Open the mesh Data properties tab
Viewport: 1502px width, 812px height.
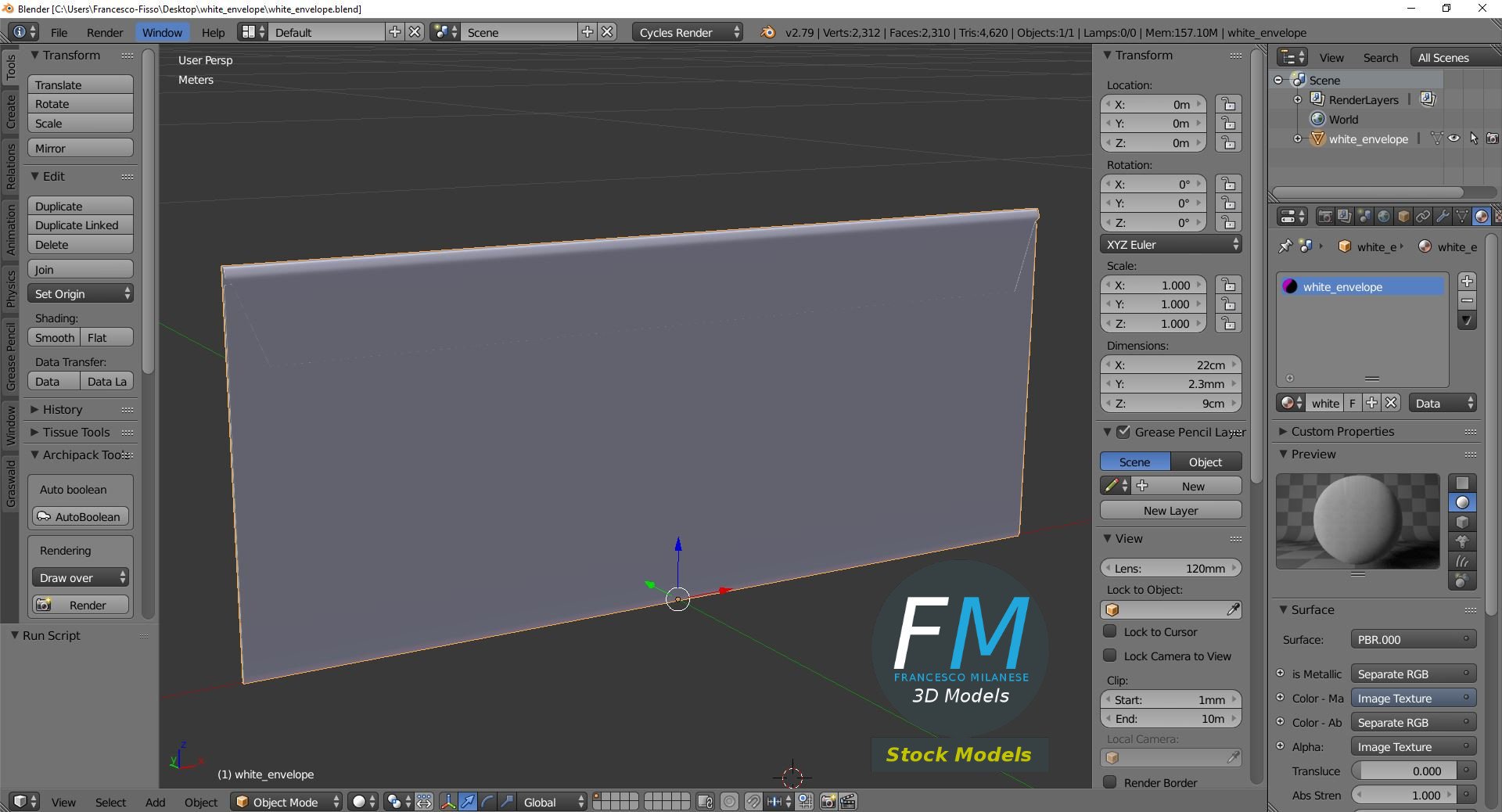point(1462,217)
